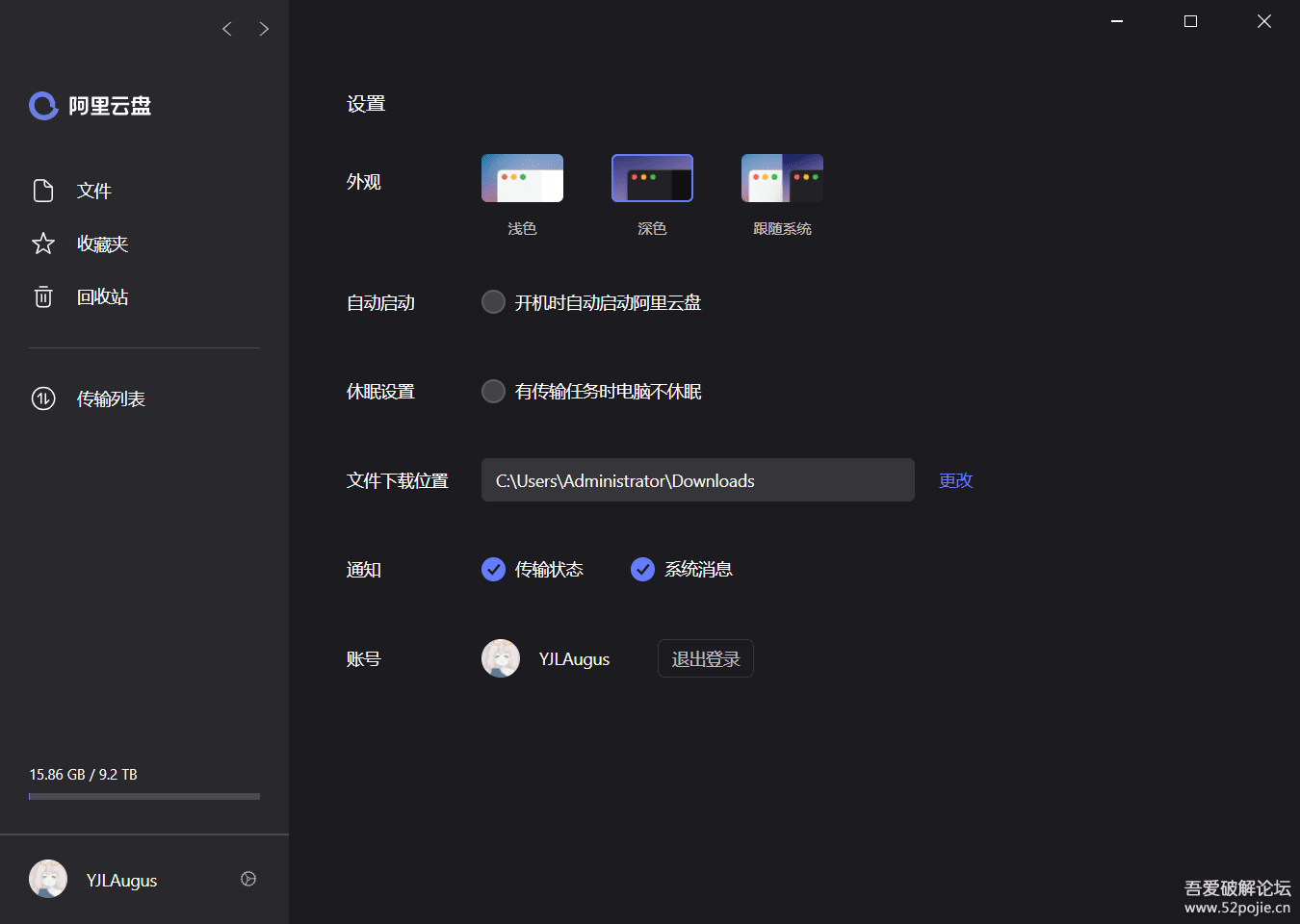Screen dimensions: 1300x924
Task: Click the user avatar at the sidebar bottom
Action: click(48, 879)
